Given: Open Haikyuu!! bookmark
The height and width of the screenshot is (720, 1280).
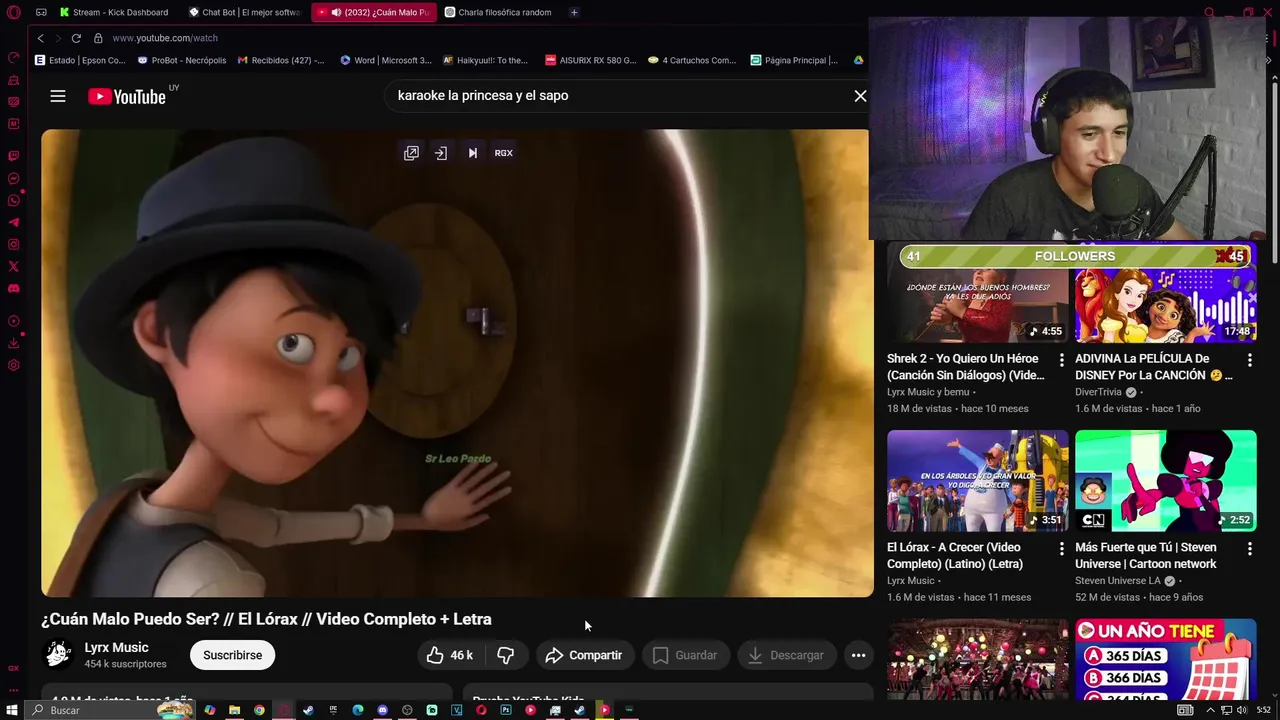Looking at the screenshot, I should pyautogui.click(x=486, y=60).
